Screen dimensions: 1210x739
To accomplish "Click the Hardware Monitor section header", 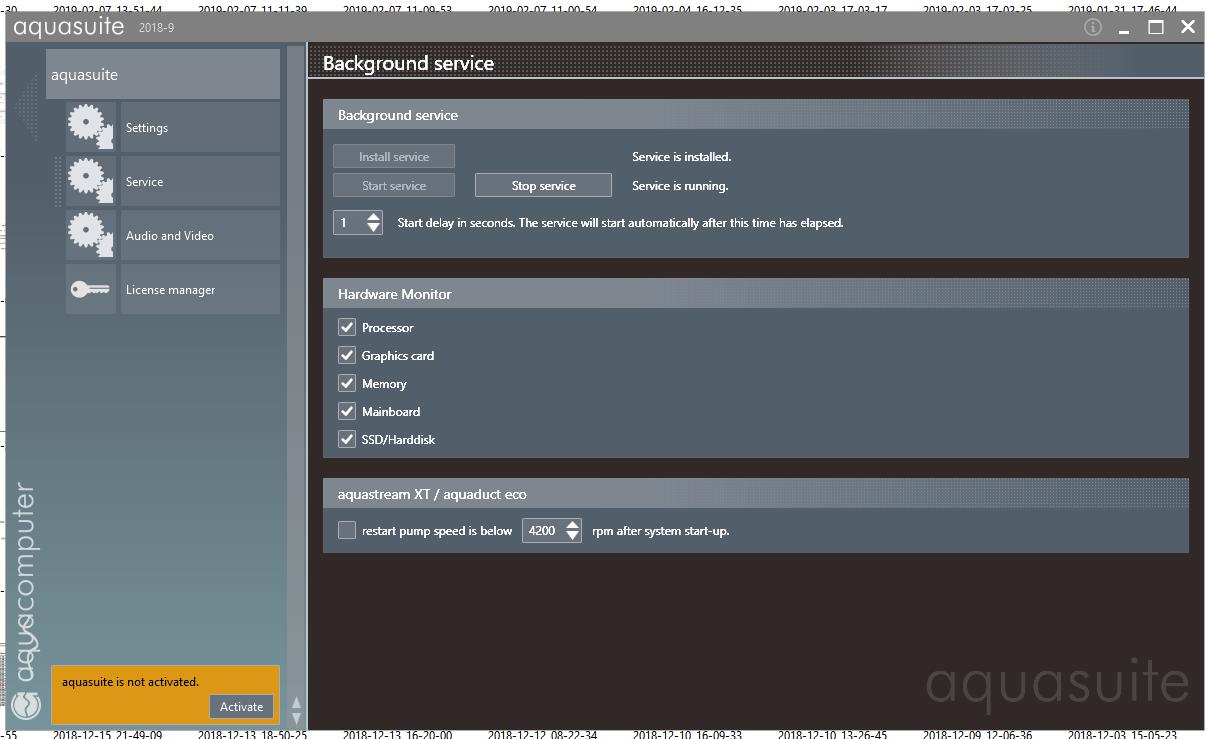I will point(756,293).
